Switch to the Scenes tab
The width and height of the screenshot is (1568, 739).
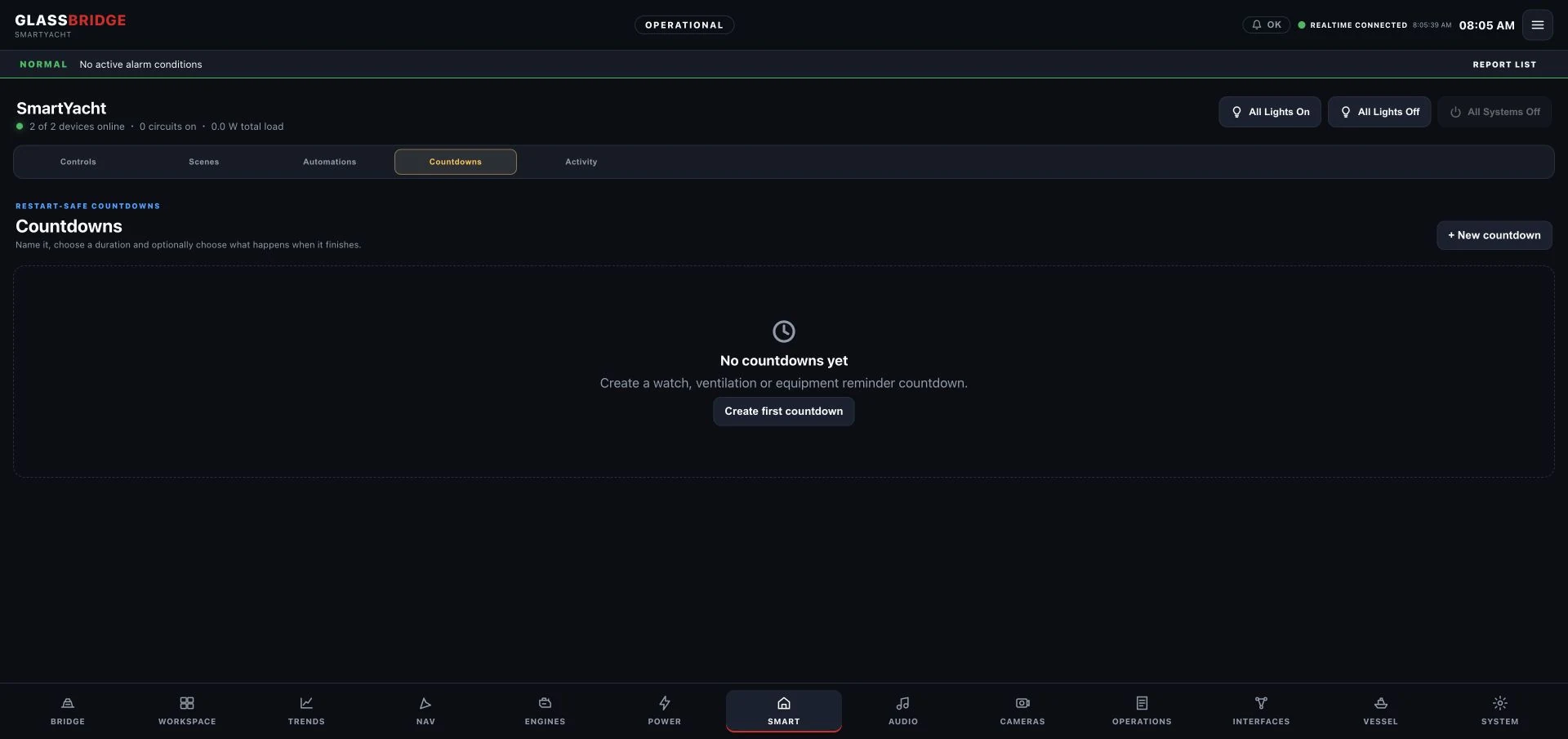click(204, 162)
